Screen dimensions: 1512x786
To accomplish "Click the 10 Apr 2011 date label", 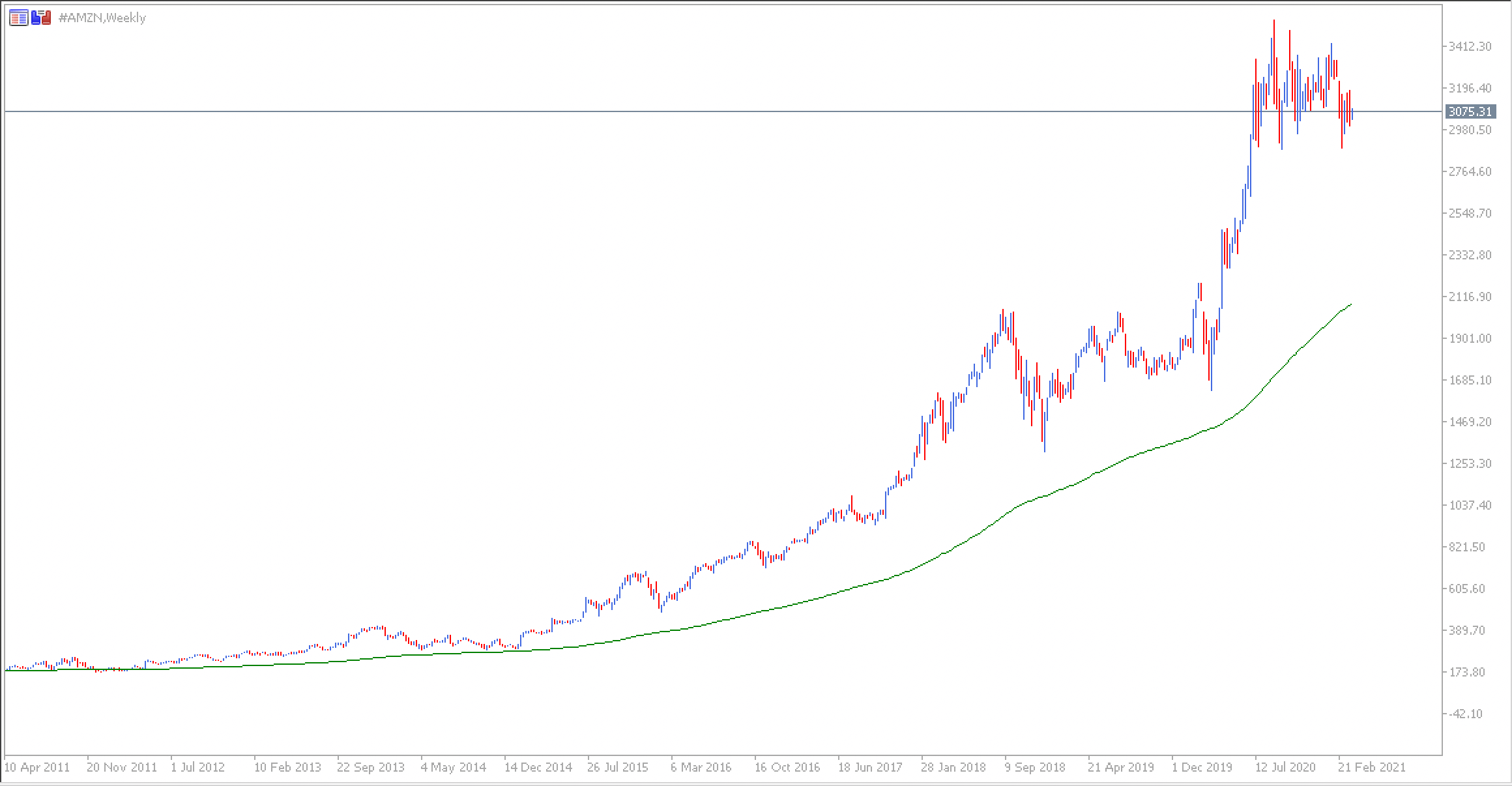I will 37,767.
